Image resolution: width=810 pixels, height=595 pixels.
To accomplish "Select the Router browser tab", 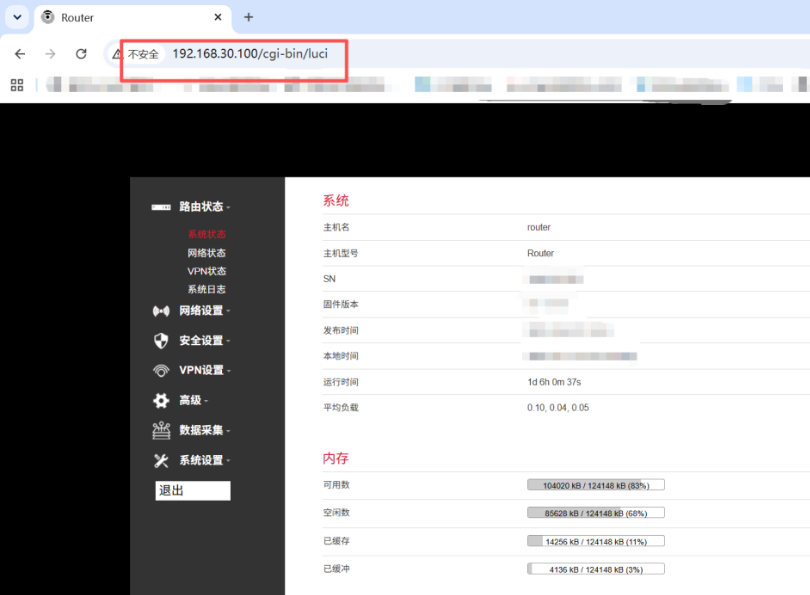I will tap(133, 18).
